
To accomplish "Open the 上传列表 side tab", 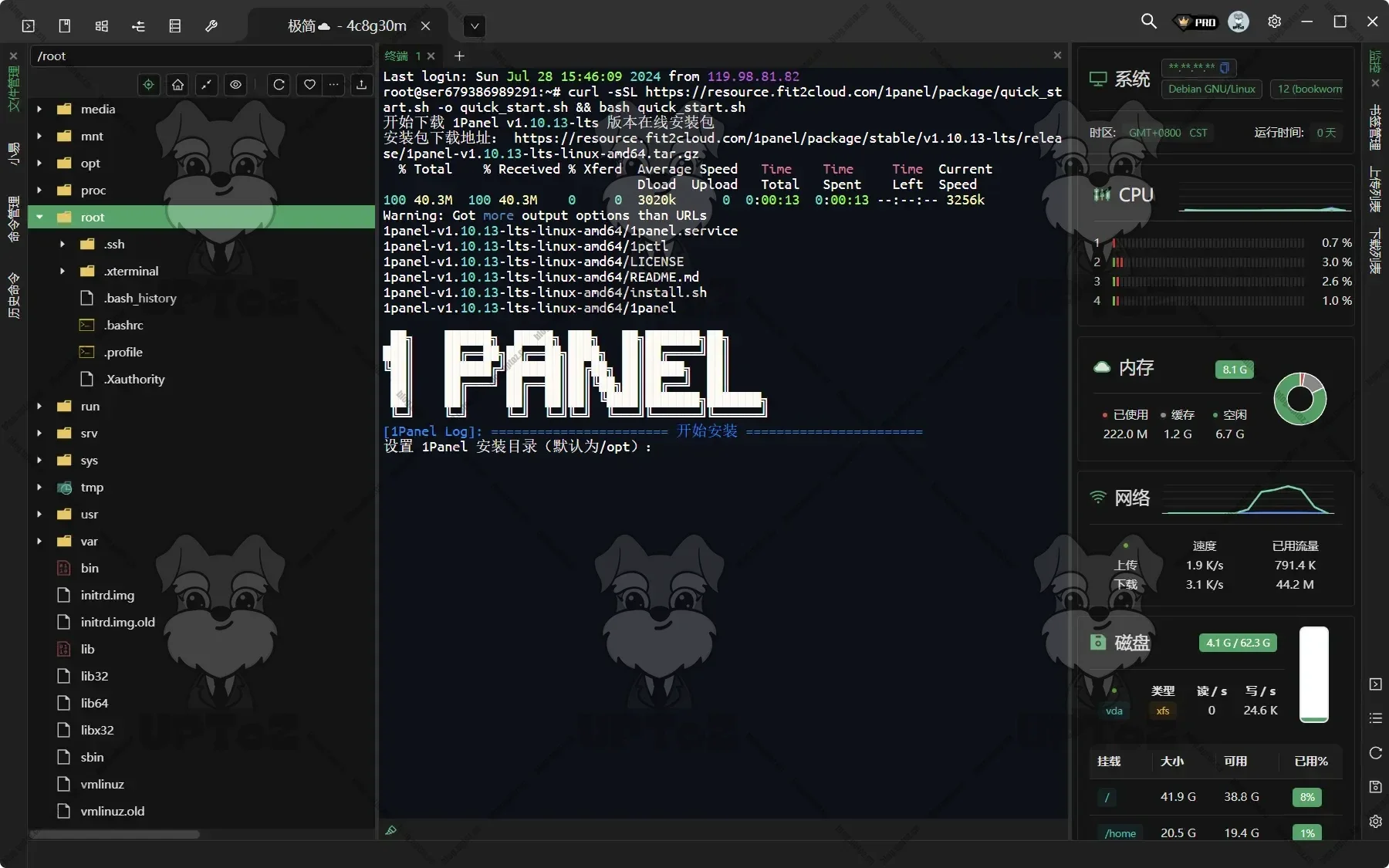I will click(1375, 189).
